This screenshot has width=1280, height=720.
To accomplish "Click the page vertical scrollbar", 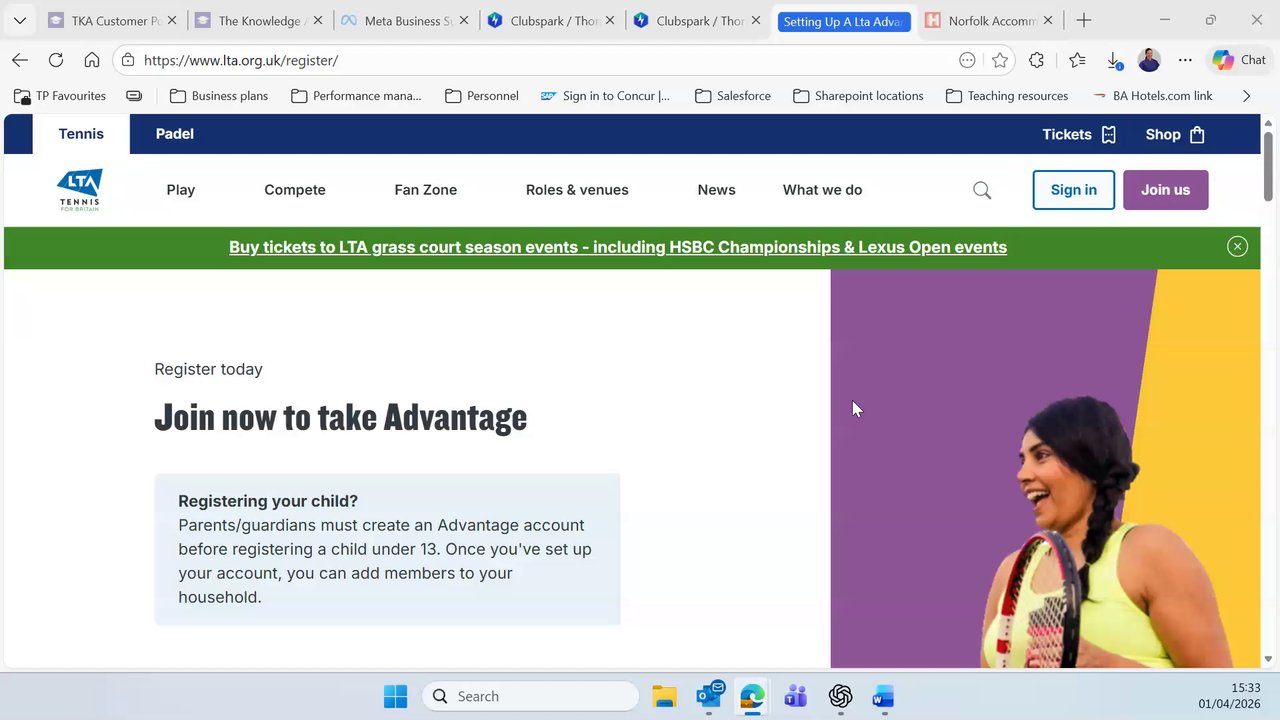I will click(x=1268, y=165).
